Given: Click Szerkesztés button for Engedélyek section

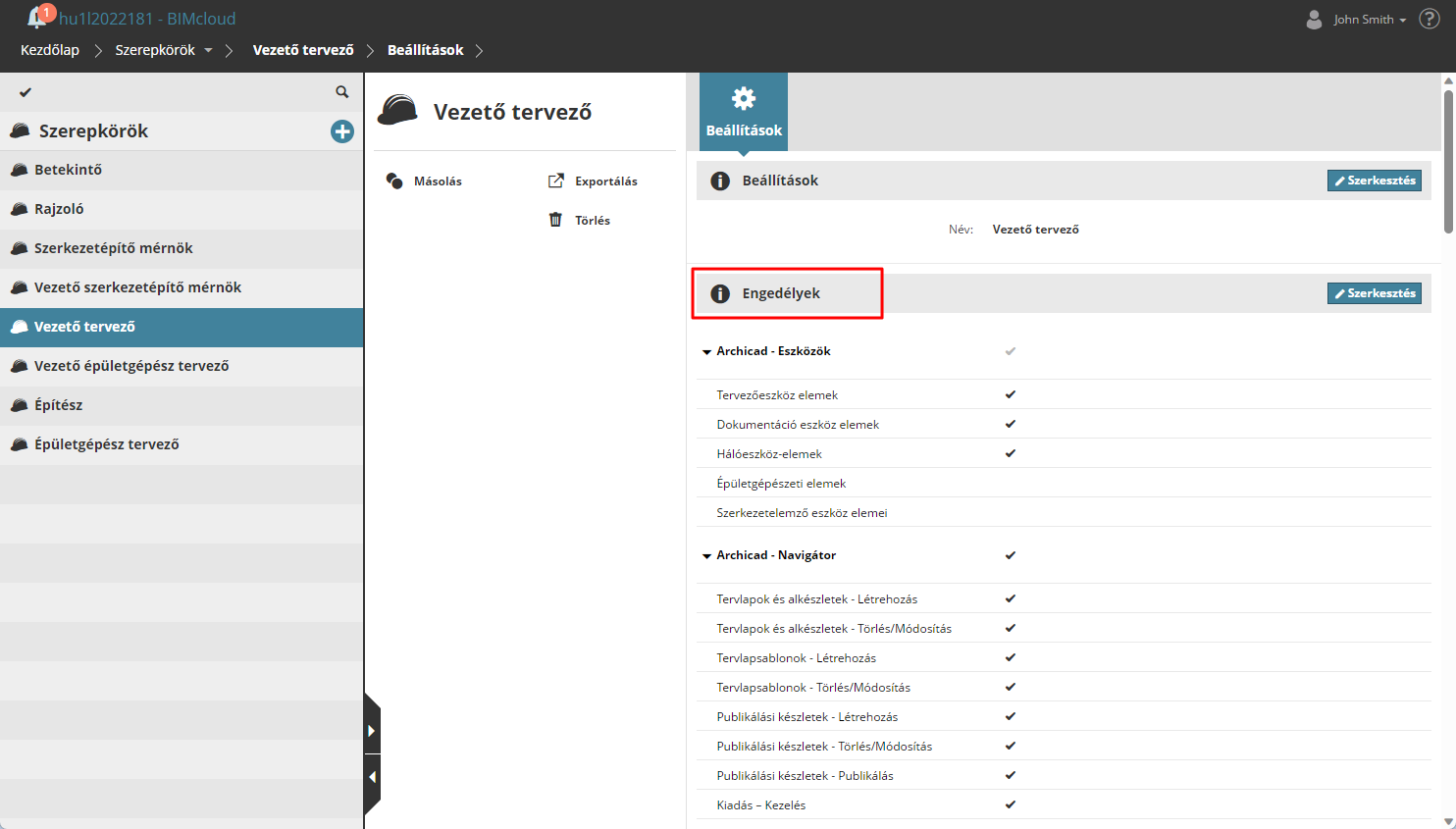Looking at the screenshot, I should 1375,293.
